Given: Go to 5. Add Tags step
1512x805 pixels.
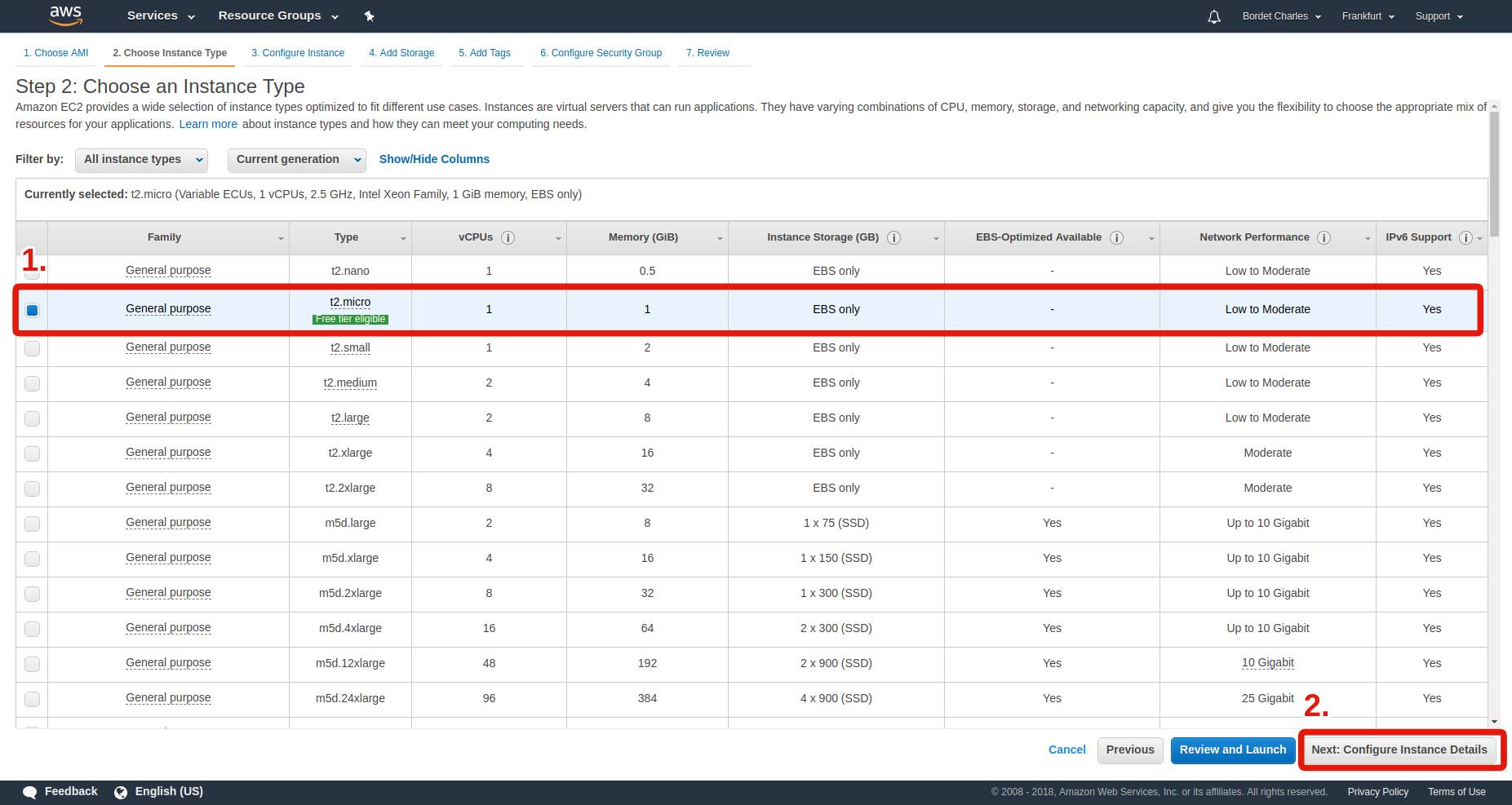Looking at the screenshot, I should pos(485,53).
